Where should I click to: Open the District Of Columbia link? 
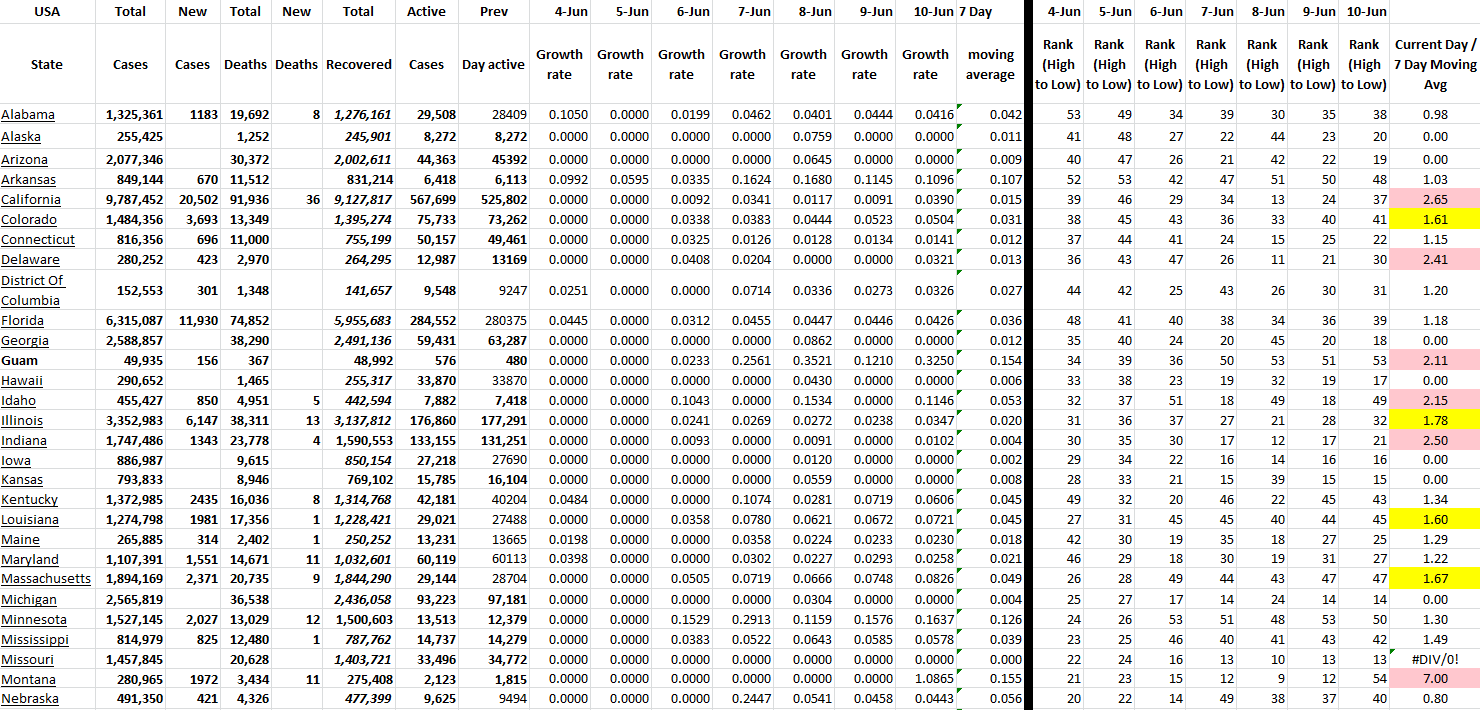(33, 290)
